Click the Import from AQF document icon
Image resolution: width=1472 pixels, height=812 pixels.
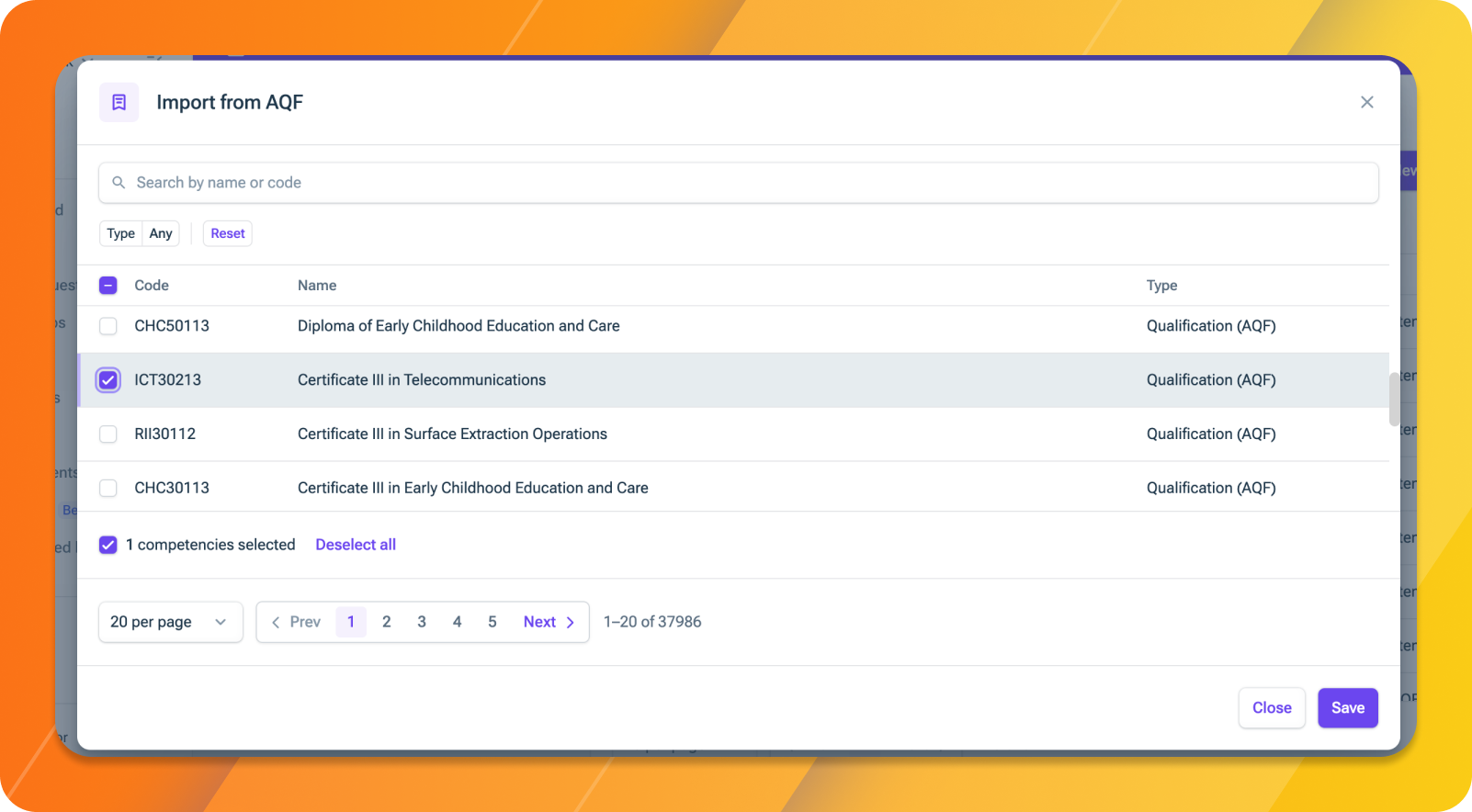pos(119,102)
